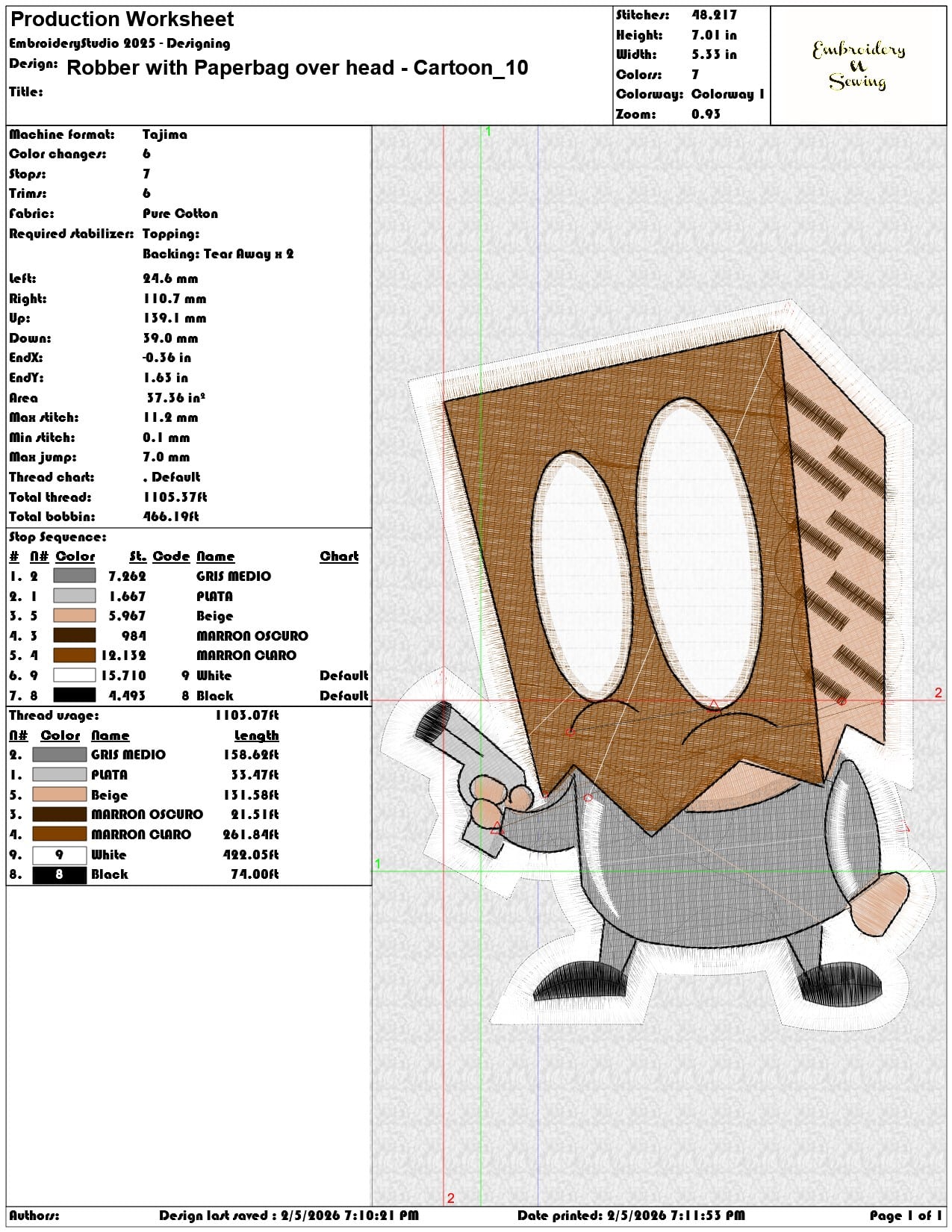This screenshot has width=952, height=1232.
Task: Click the stitch count 12,132 for MARRON CLARO
Action: [123, 656]
